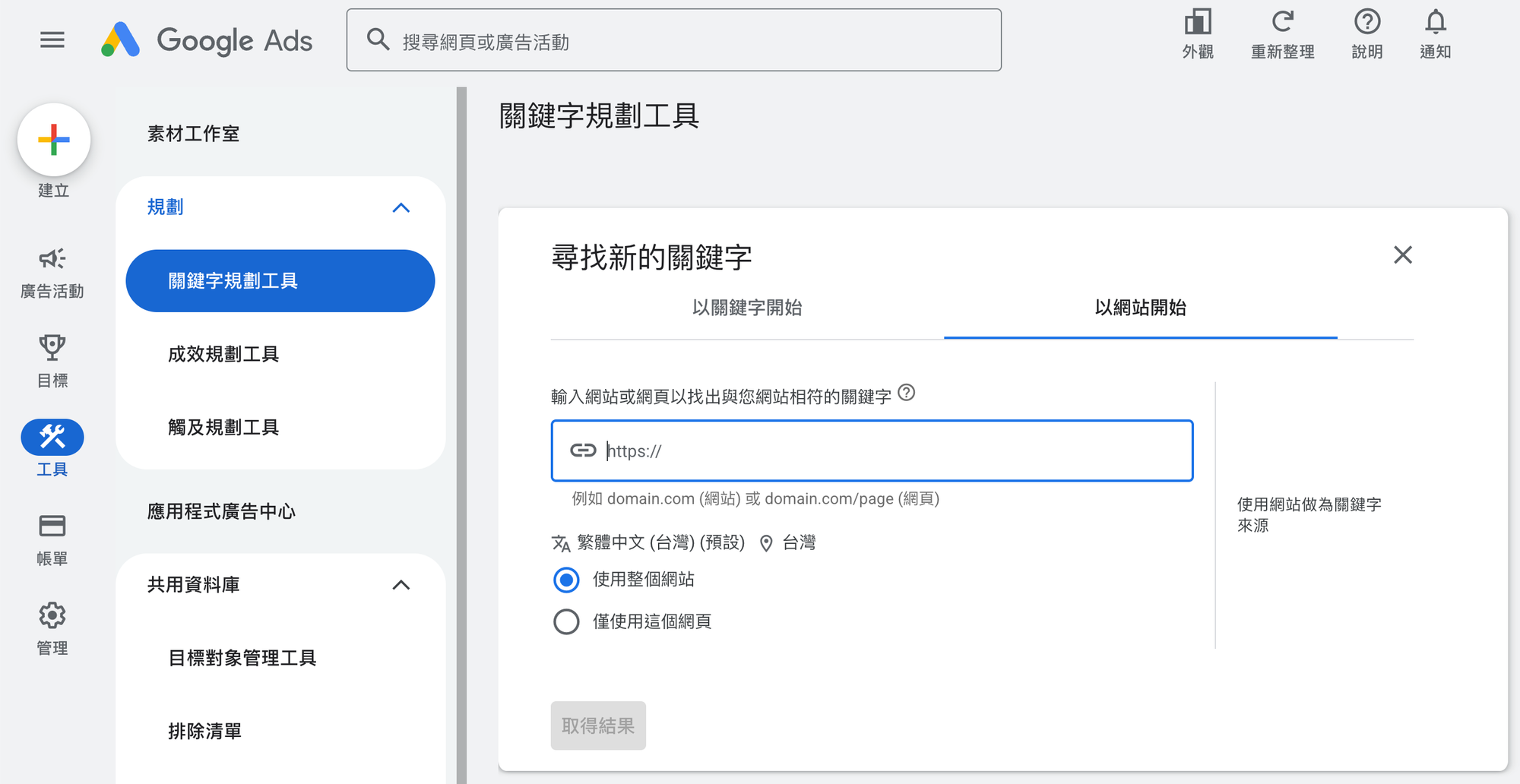Collapse the 共用資料庫 section
The image size is (1520, 784).
pyautogui.click(x=401, y=585)
